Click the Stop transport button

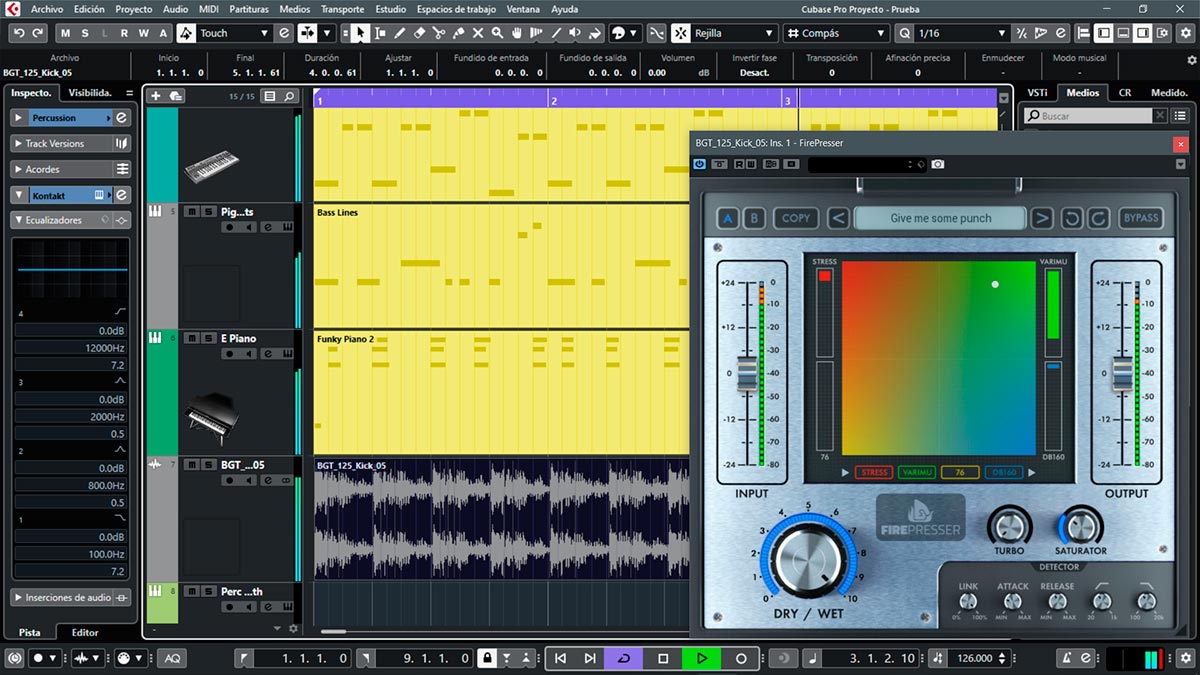[x=663, y=658]
